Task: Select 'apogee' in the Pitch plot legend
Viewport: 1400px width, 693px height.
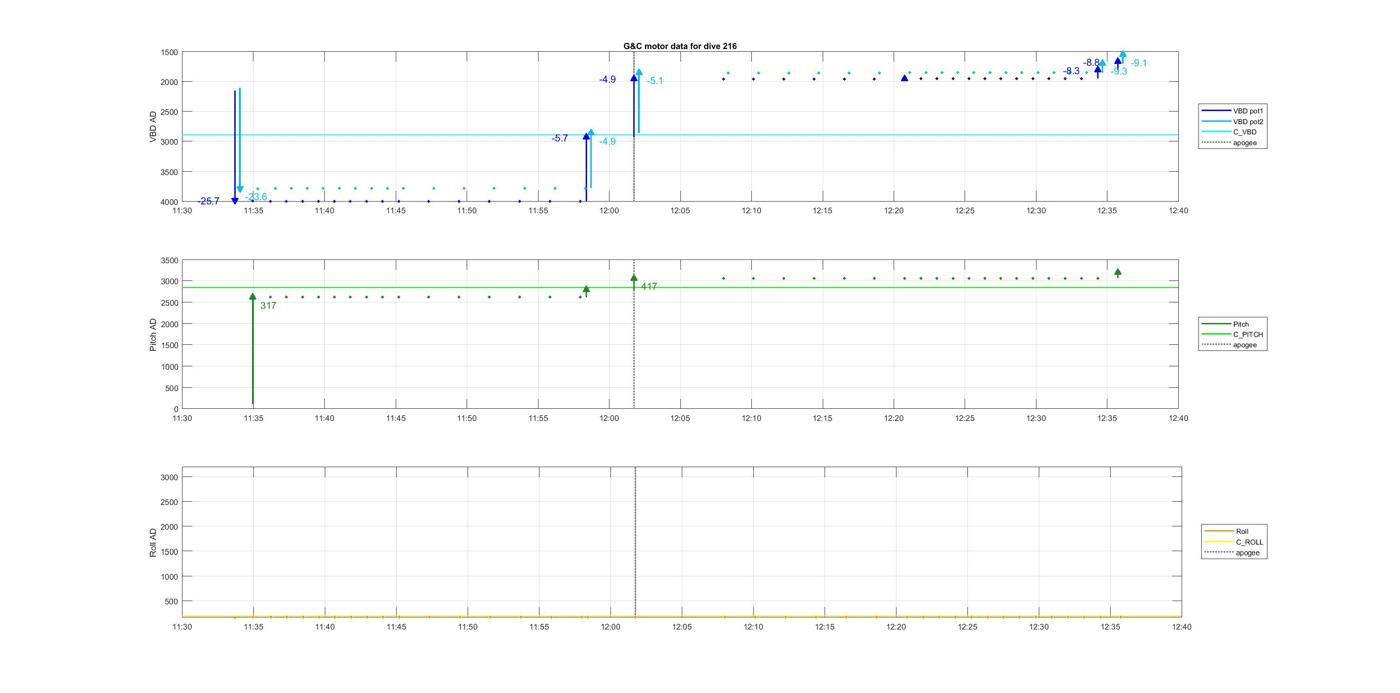Action: tap(1230, 345)
